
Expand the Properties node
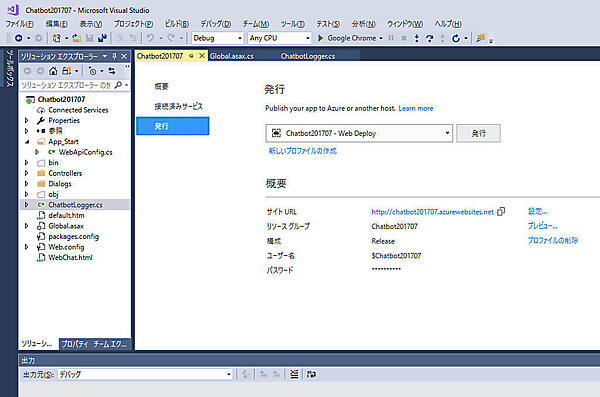[26, 120]
